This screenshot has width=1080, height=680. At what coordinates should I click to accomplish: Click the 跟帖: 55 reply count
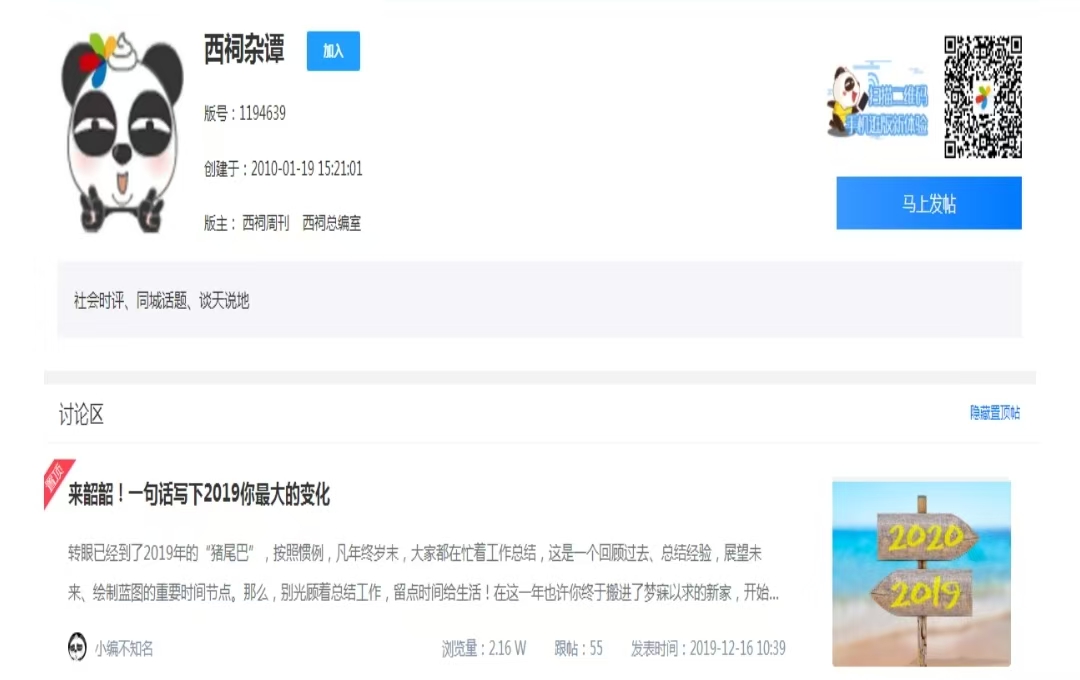579,648
